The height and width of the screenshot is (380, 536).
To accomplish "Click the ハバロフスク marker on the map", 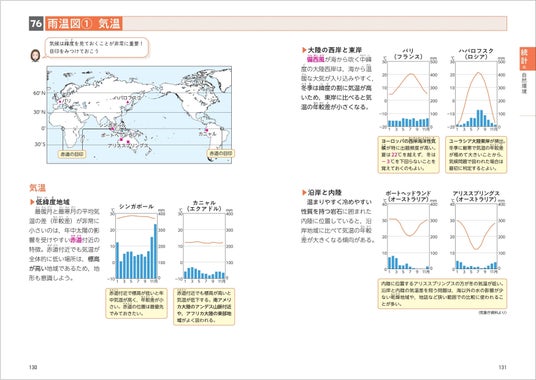I will coord(128,102).
